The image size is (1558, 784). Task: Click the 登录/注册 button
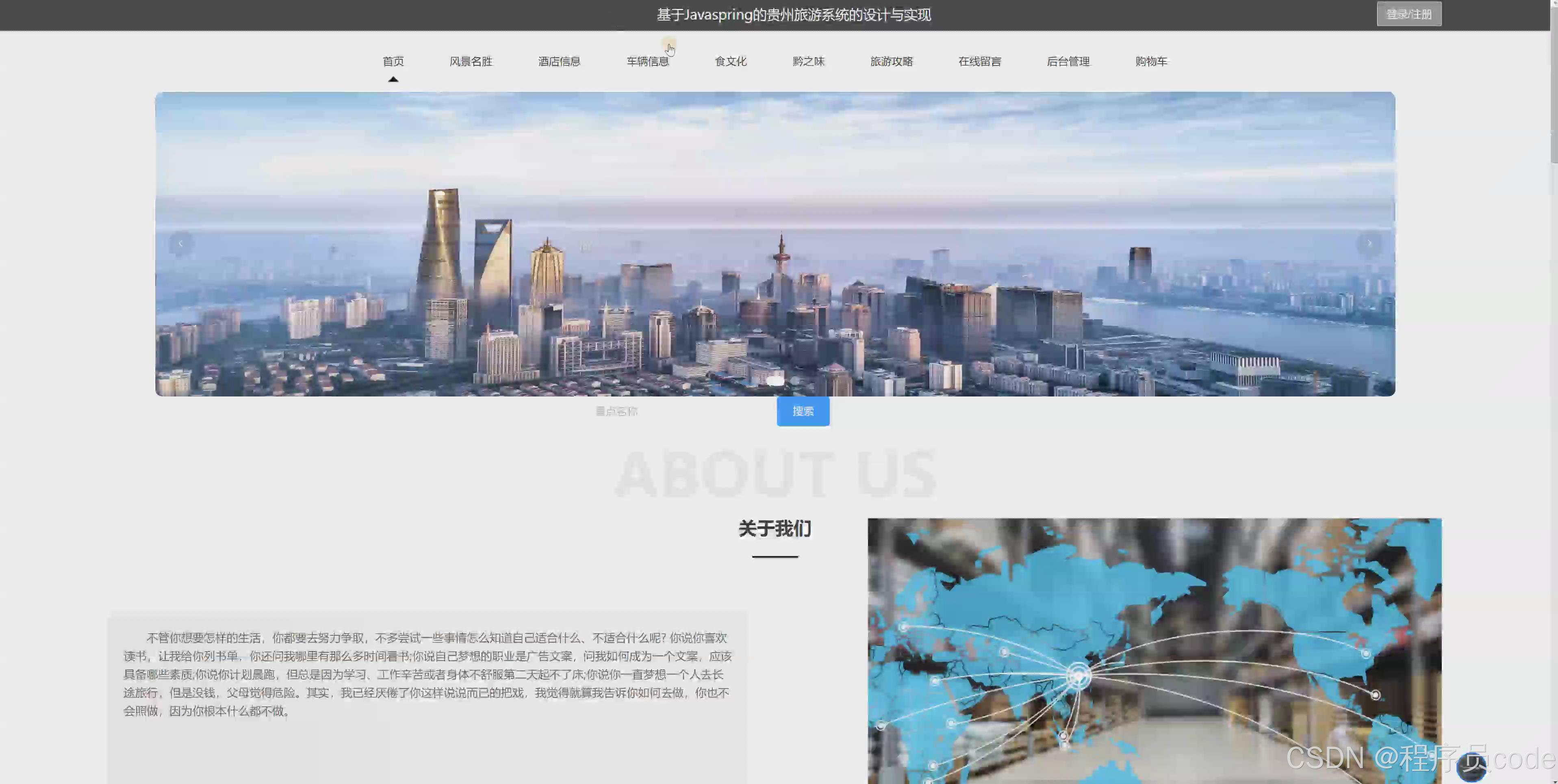tap(1408, 14)
